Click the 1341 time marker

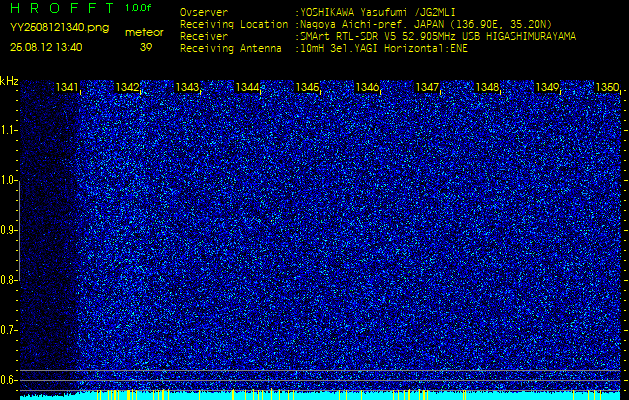(67, 87)
